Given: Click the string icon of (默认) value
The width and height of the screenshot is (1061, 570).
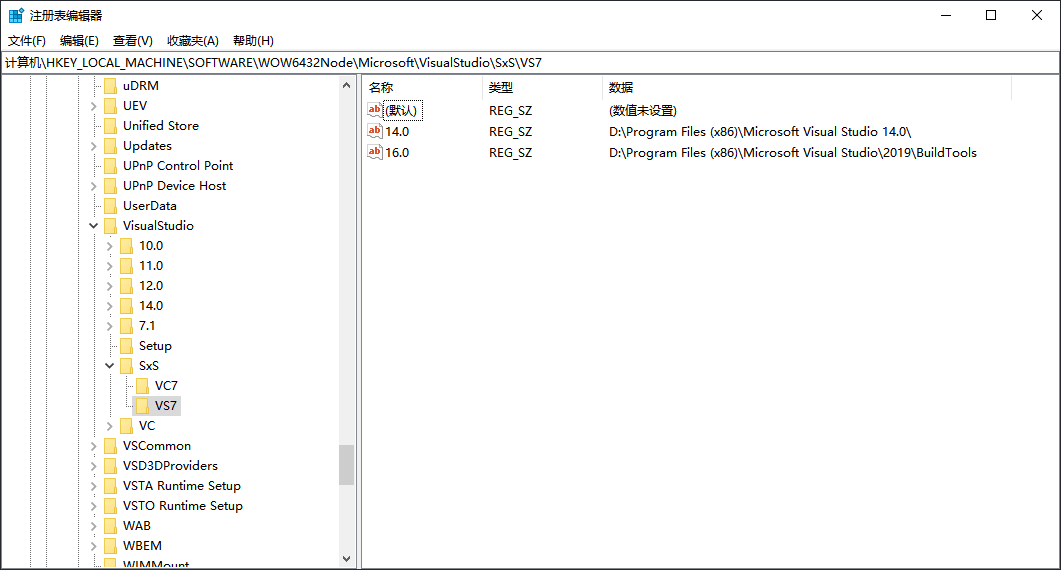Looking at the screenshot, I should 375,110.
